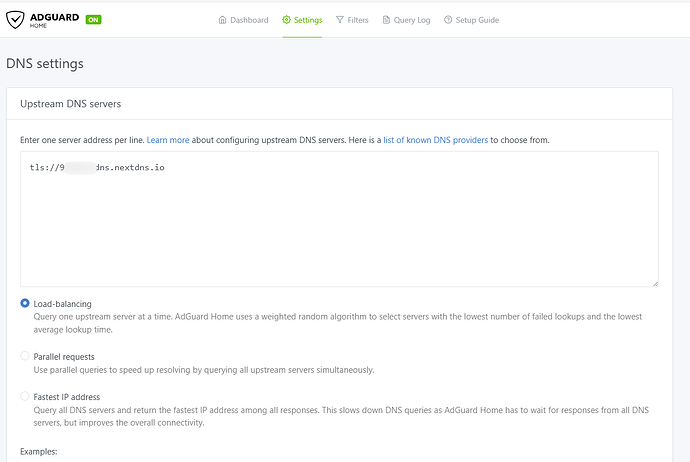
Task: Click the Filters funnel icon
Action: (340, 20)
